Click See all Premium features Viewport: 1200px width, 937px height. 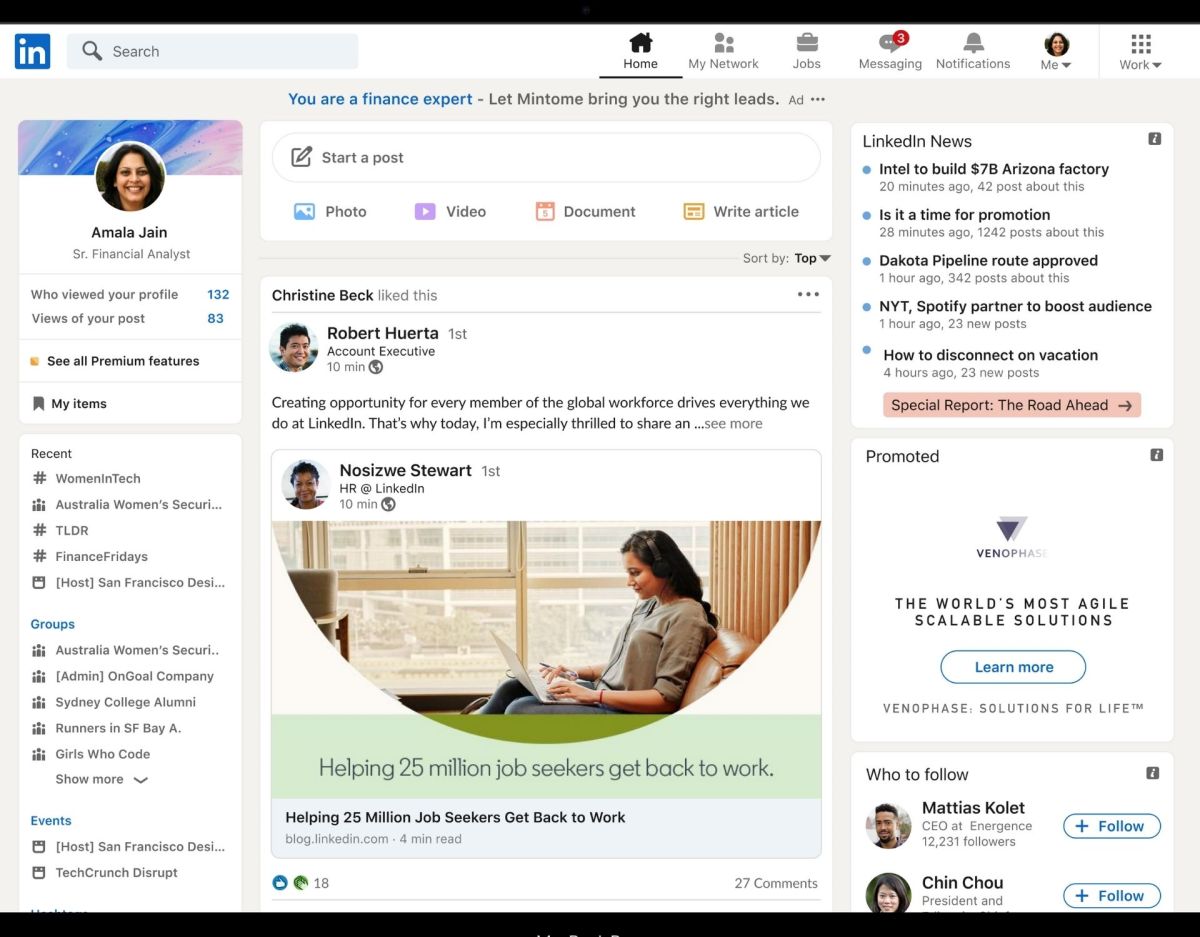tap(123, 361)
